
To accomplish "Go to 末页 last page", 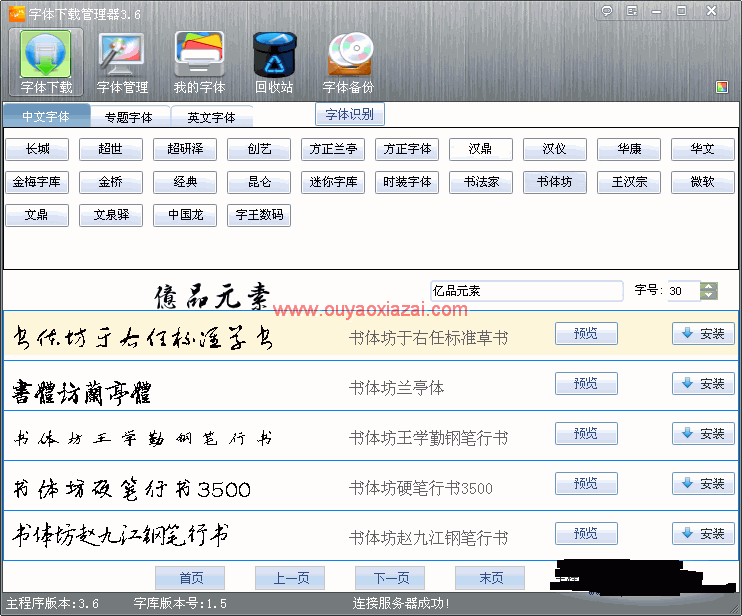I will [x=490, y=578].
